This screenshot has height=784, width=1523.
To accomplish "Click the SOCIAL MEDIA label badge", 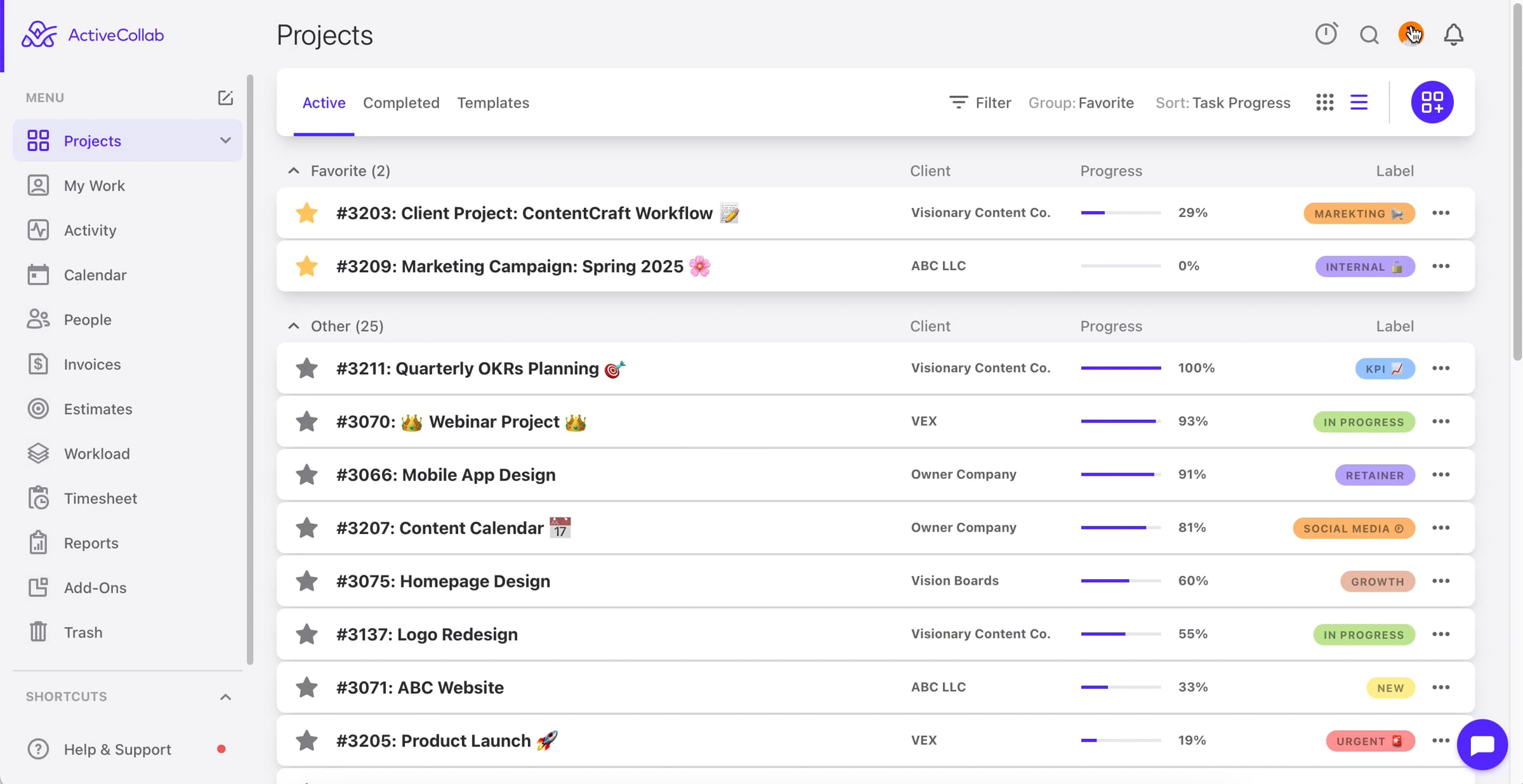I will coord(1354,529).
